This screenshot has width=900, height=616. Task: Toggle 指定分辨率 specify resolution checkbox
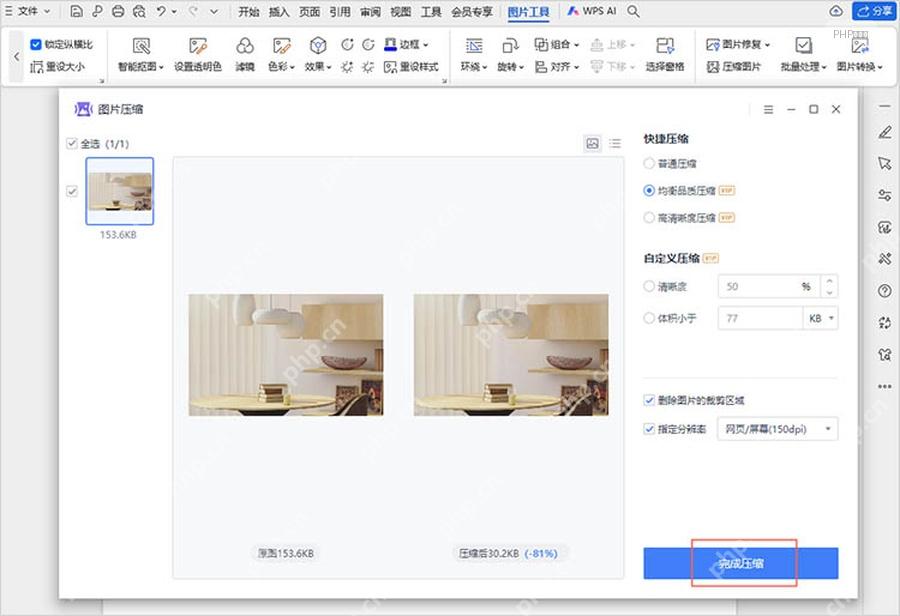pos(649,429)
